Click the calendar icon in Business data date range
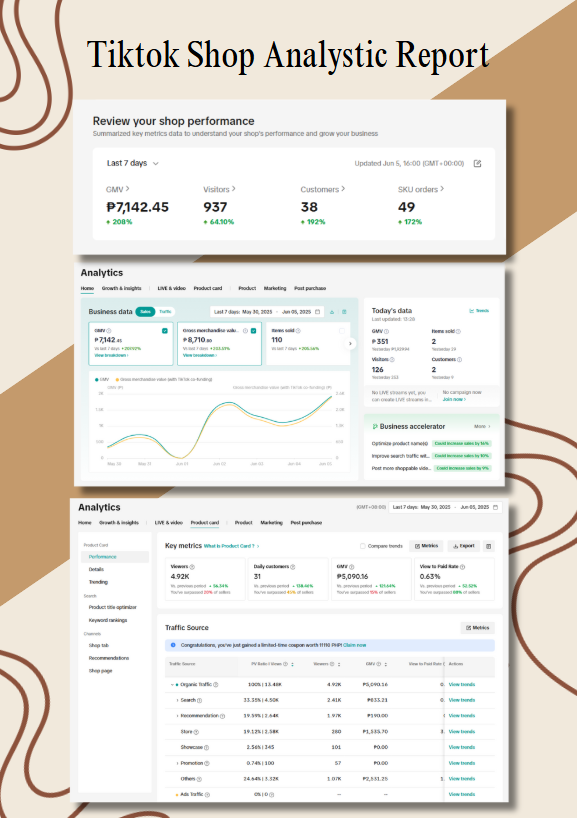This screenshot has width=577, height=818. pos(317,312)
